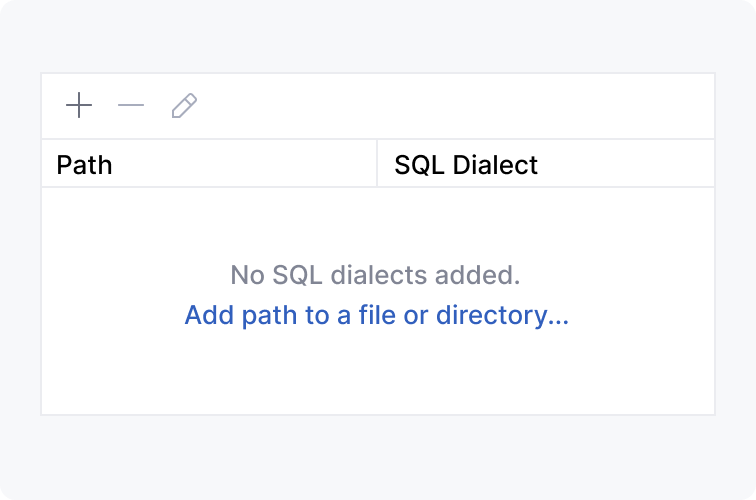
Task: Click empty table area below the link
Action: (x=377, y=375)
